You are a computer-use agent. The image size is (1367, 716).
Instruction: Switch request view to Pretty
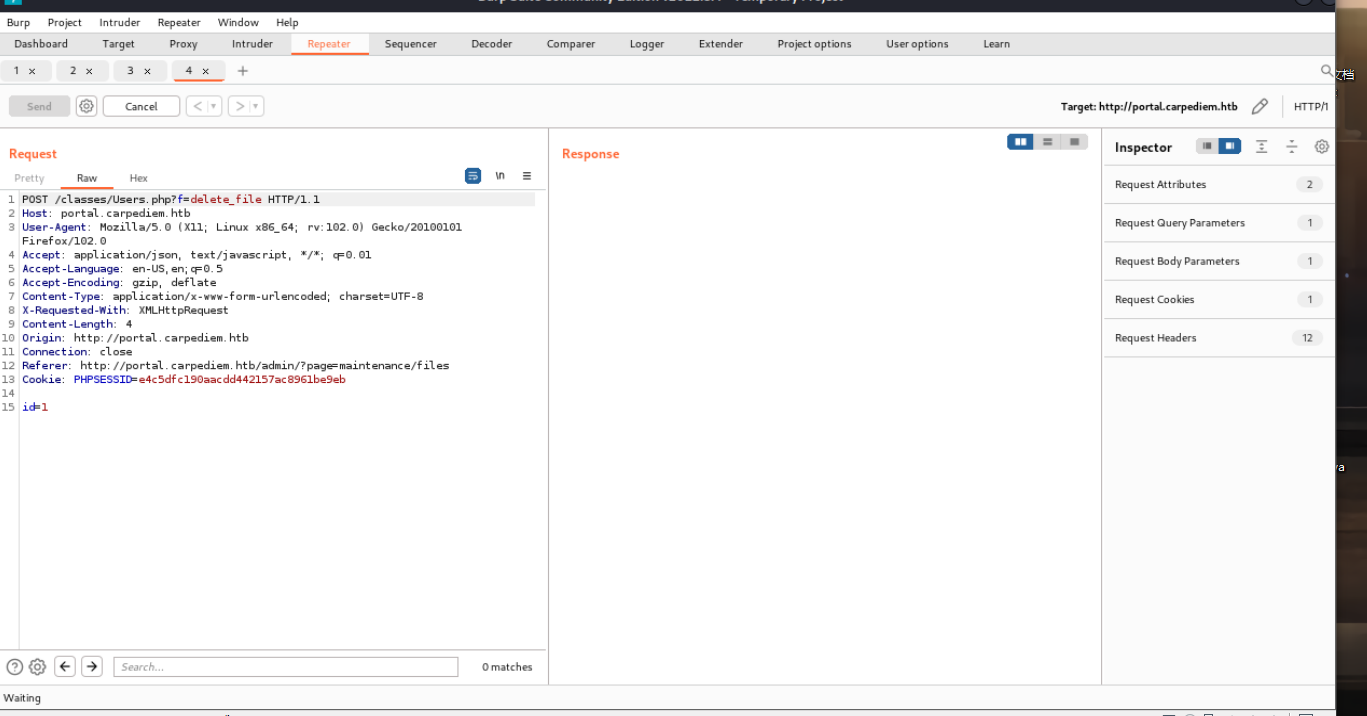29,178
